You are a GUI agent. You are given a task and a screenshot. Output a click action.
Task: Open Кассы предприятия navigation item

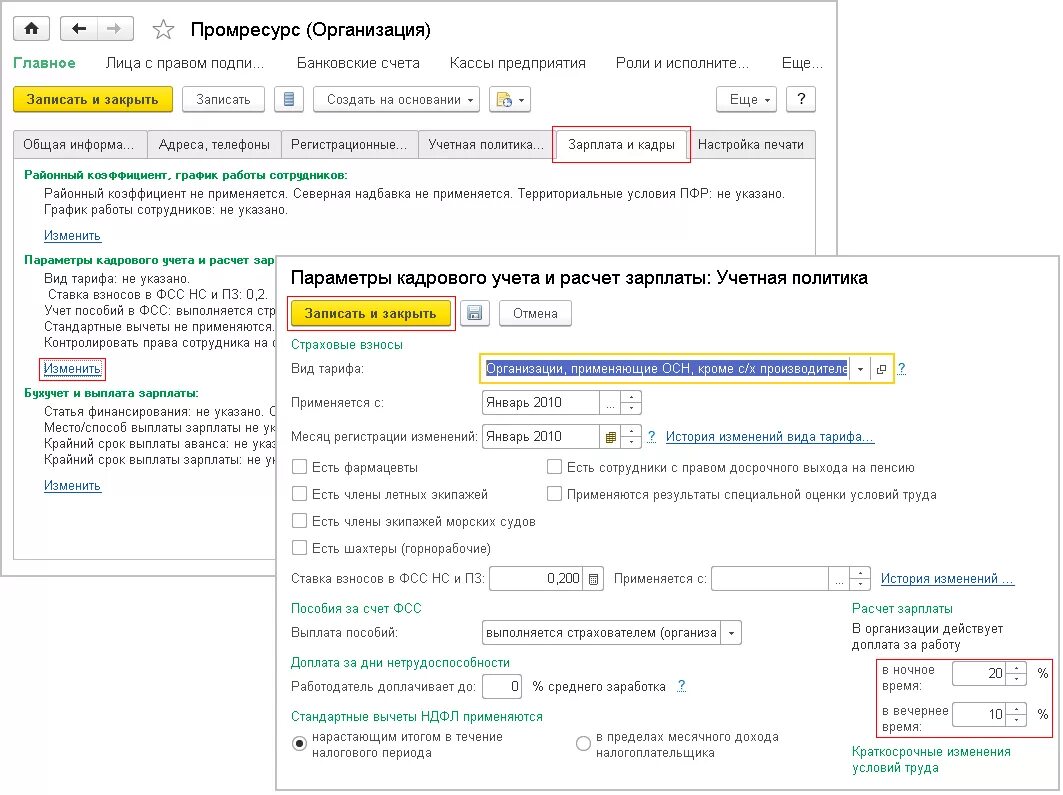click(x=517, y=63)
